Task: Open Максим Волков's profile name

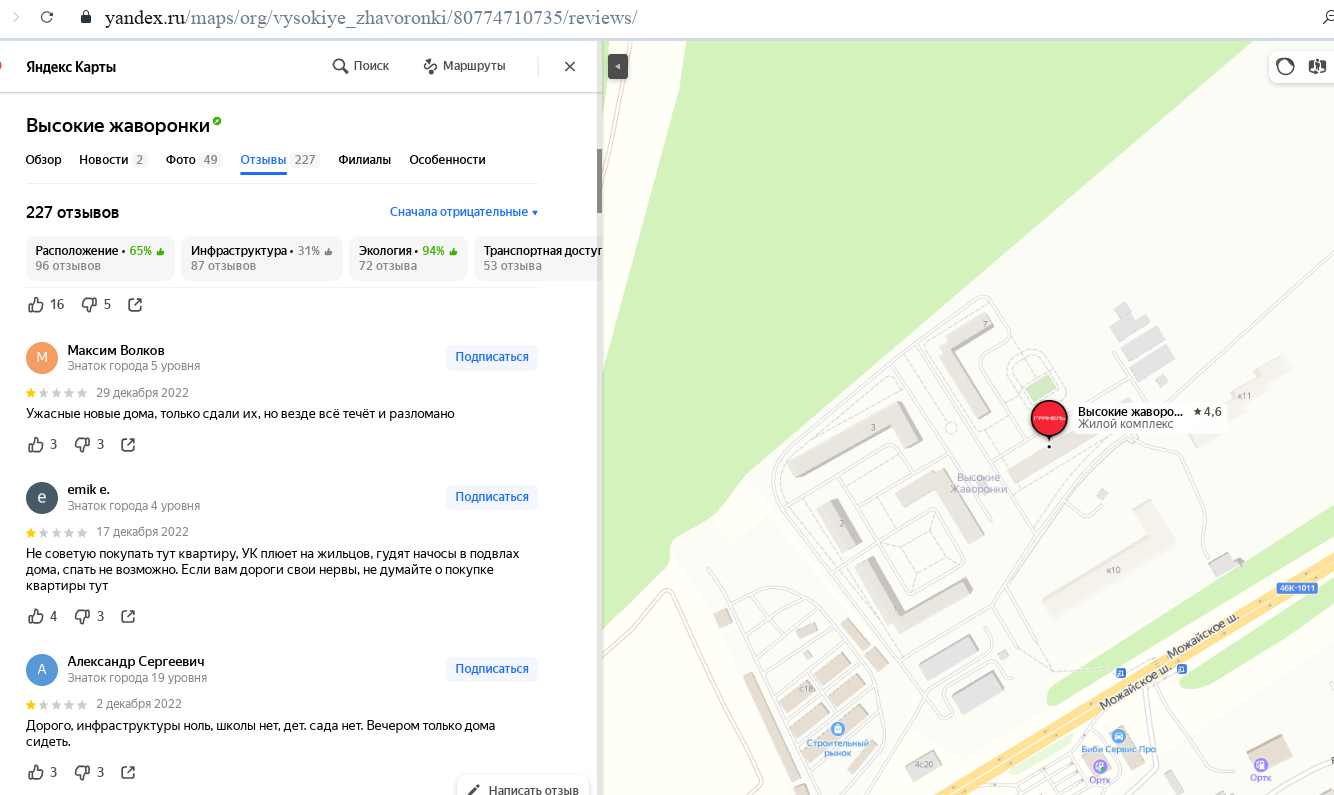Action: 116,350
